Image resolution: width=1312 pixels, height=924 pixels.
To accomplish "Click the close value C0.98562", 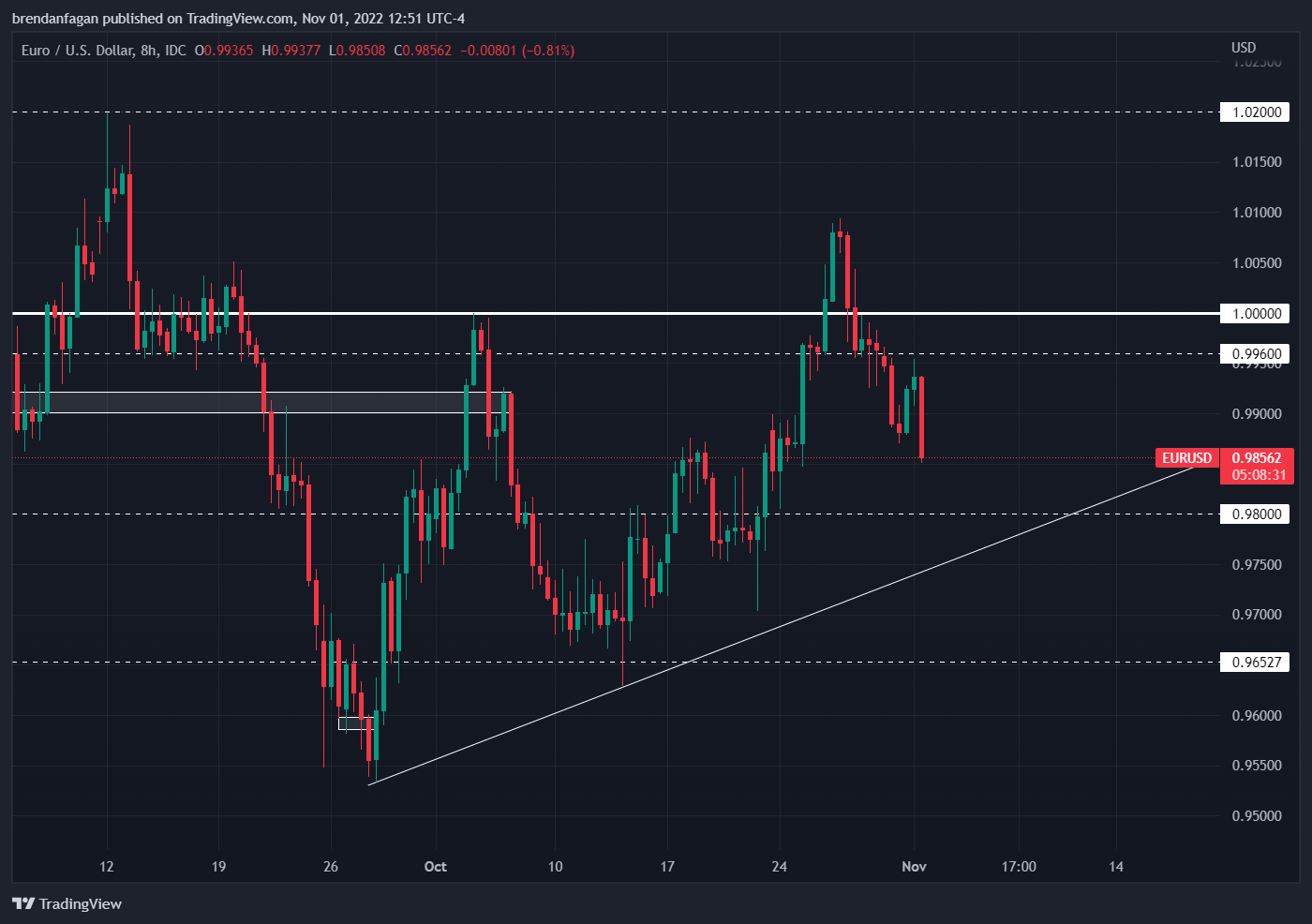I will click(423, 51).
